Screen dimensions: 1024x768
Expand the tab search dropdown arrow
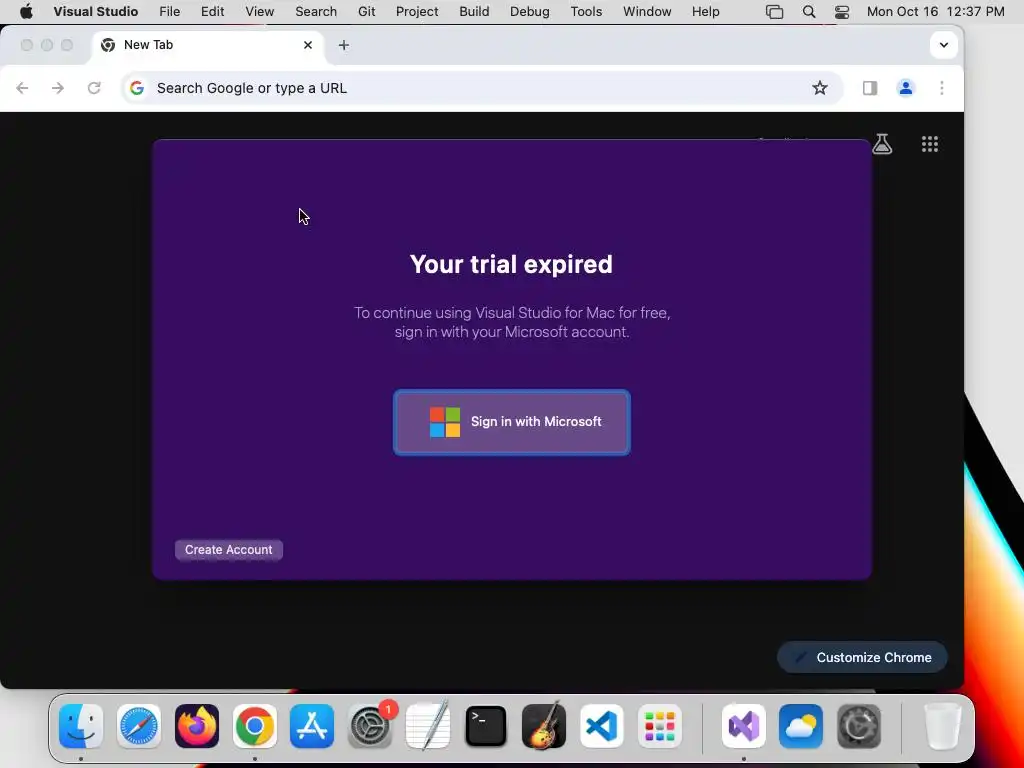click(x=944, y=45)
